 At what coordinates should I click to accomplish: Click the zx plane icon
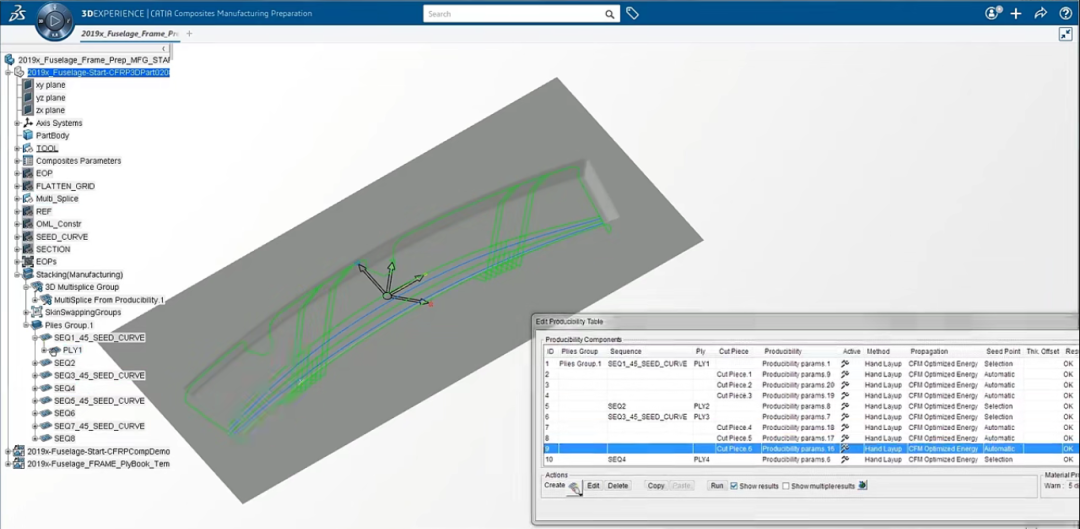28,110
